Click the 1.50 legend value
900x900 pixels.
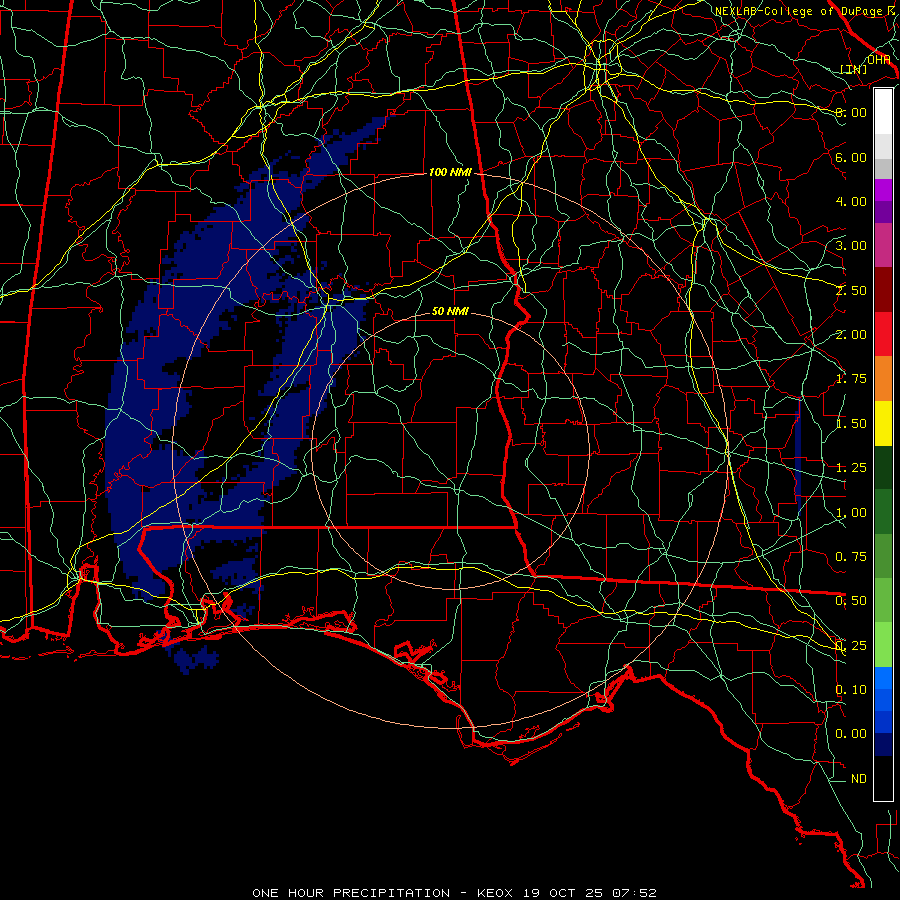(x=851, y=424)
